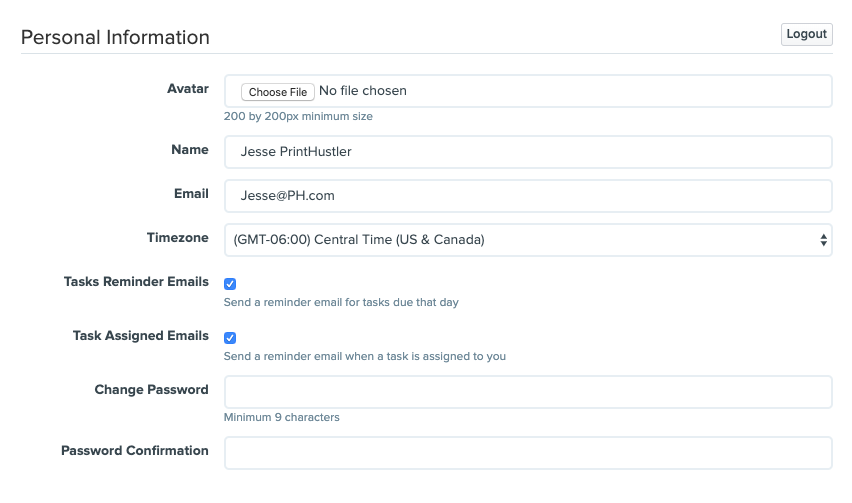Screen dimensions: 852x503
Task: Click the Email field label
Action: coord(191,193)
